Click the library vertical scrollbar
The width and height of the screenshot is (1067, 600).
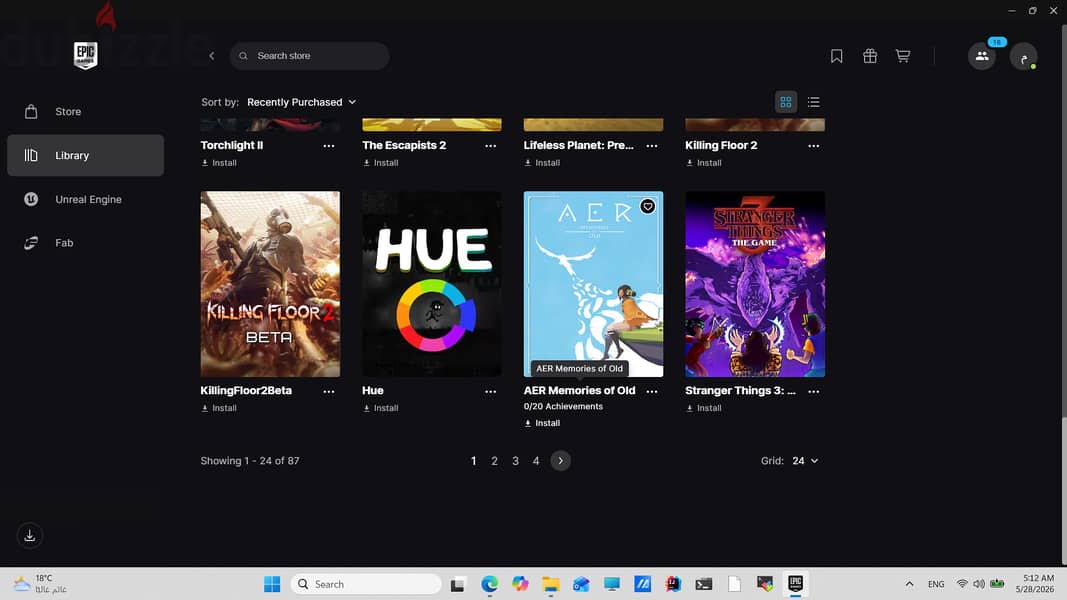click(1064, 491)
